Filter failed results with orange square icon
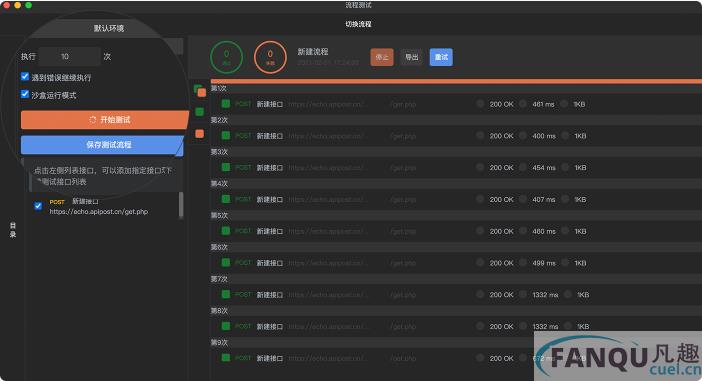Viewport: 702px width, 381px height. 200,133
